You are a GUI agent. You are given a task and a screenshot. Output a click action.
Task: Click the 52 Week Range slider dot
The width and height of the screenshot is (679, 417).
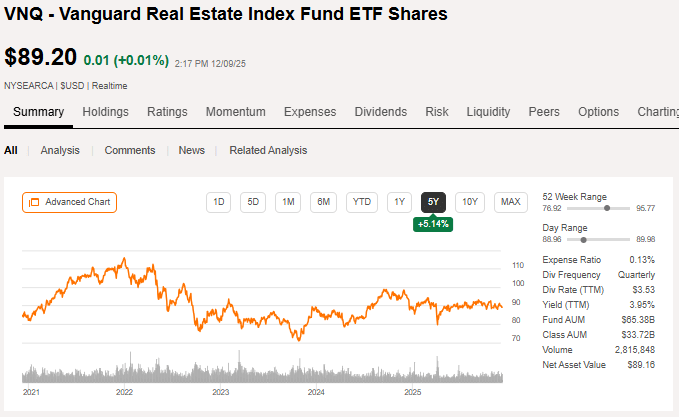pos(607,208)
